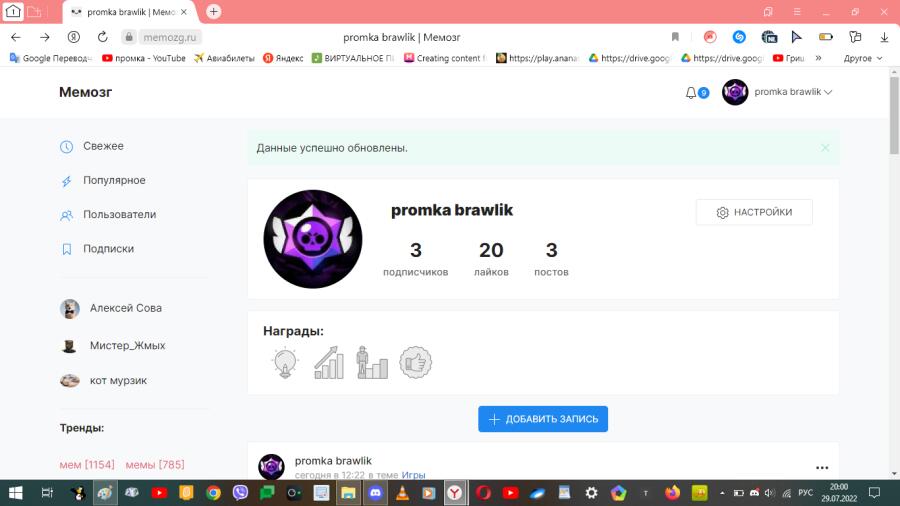900x506 pixels.
Task: Click the growth chart award badge
Action: 329,363
